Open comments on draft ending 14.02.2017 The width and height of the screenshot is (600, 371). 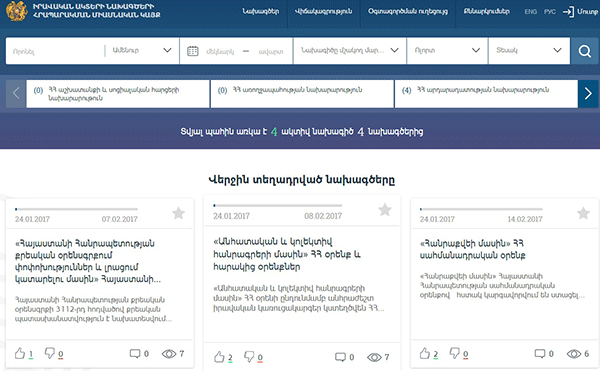tap(540, 353)
